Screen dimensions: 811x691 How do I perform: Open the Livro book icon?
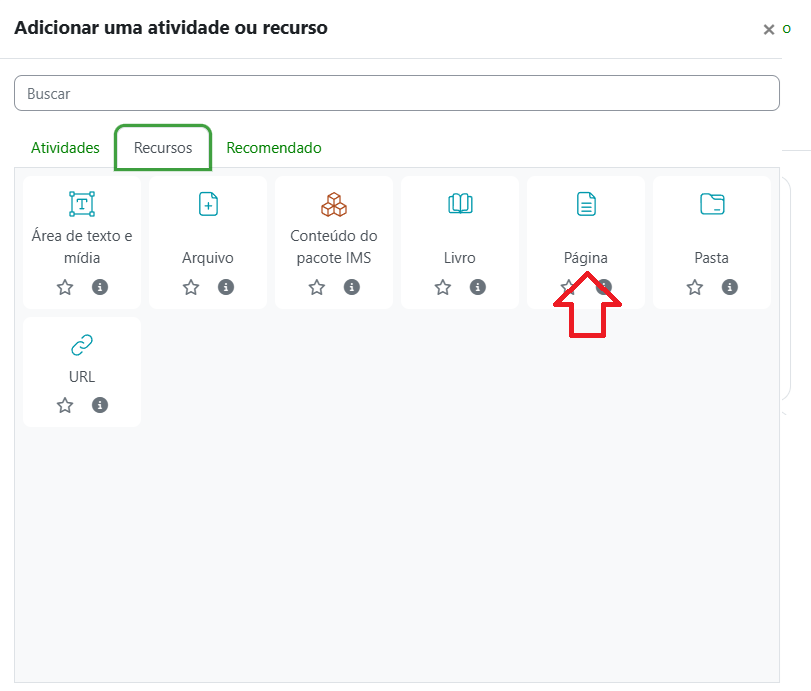coord(460,204)
